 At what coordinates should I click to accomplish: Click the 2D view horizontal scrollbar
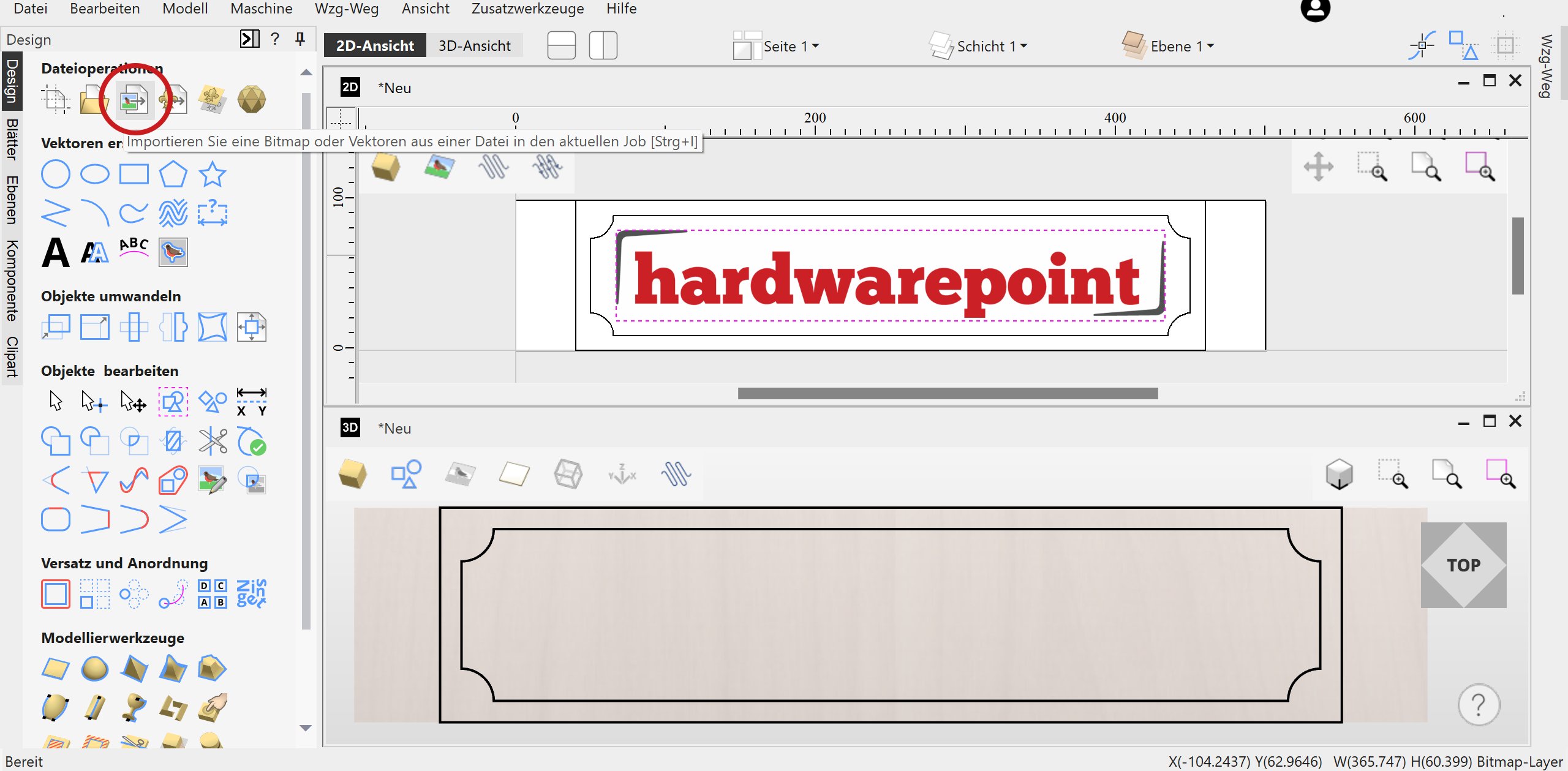pos(948,393)
